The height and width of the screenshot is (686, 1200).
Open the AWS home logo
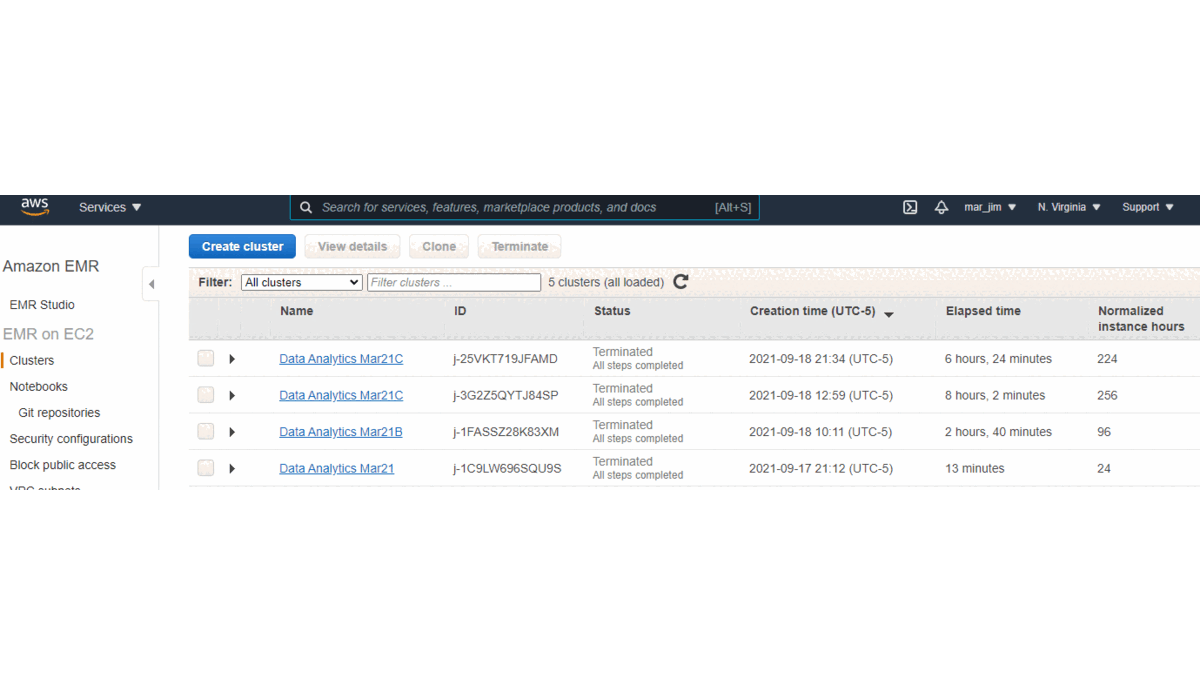tap(35, 207)
